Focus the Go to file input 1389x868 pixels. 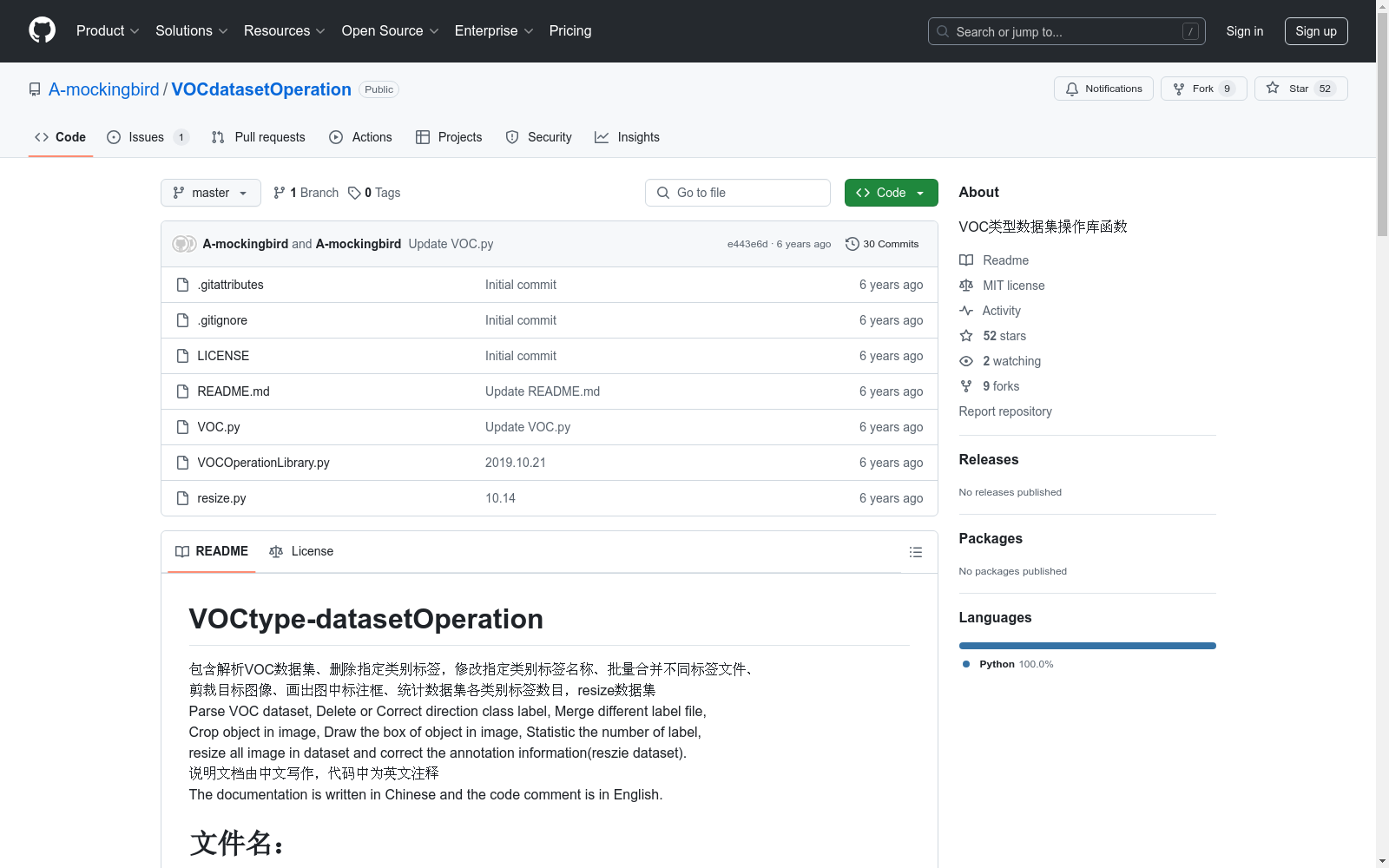[x=738, y=193]
